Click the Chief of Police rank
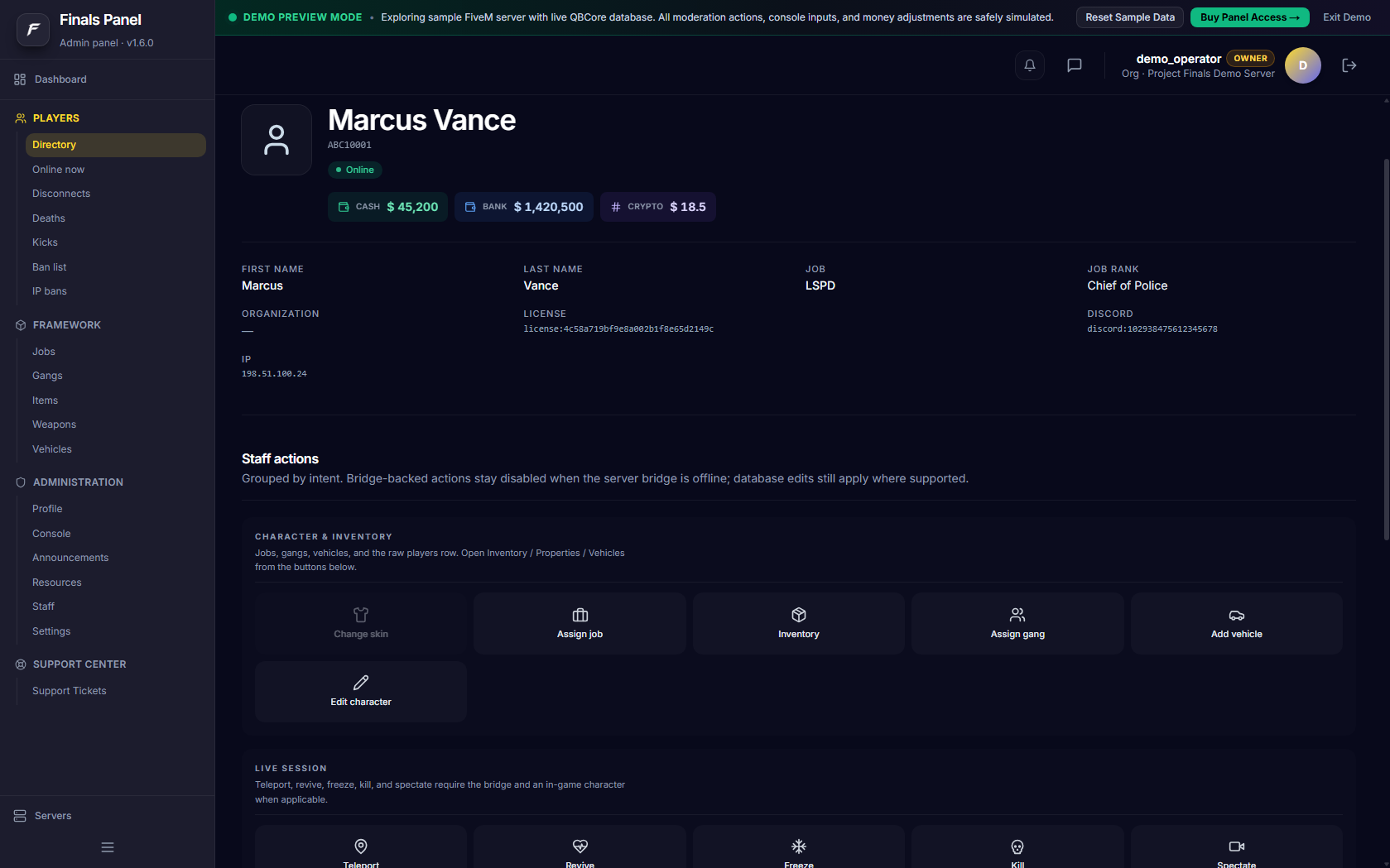 pyautogui.click(x=1128, y=285)
